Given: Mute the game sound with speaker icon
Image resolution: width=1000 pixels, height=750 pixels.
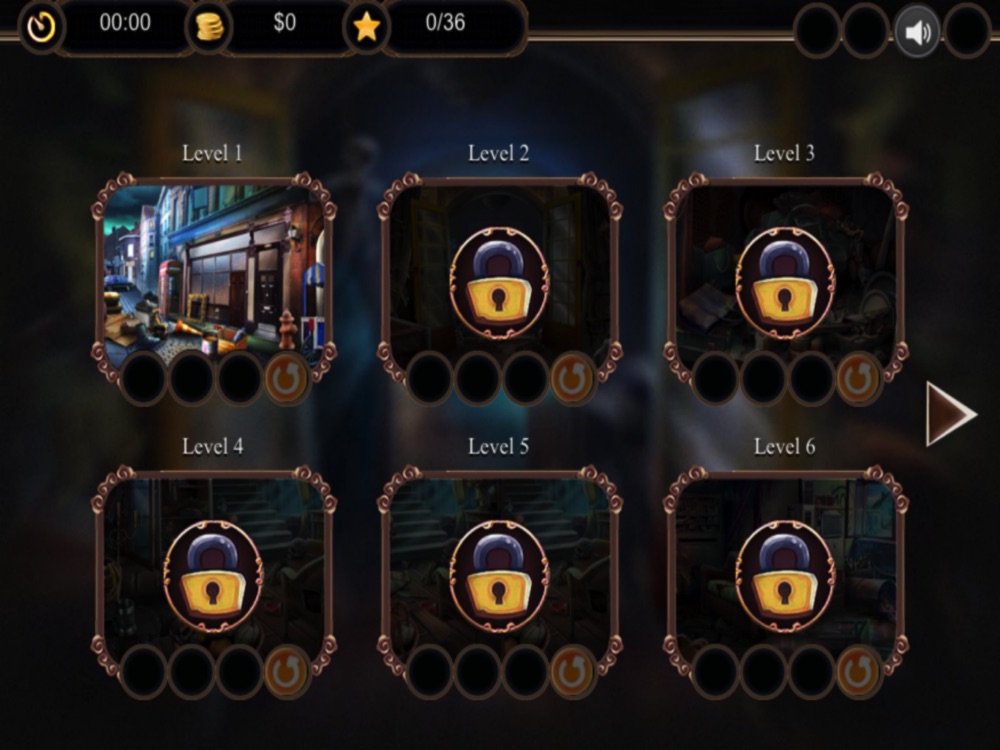Looking at the screenshot, I should pyautogui.click(x=916, y=32).
